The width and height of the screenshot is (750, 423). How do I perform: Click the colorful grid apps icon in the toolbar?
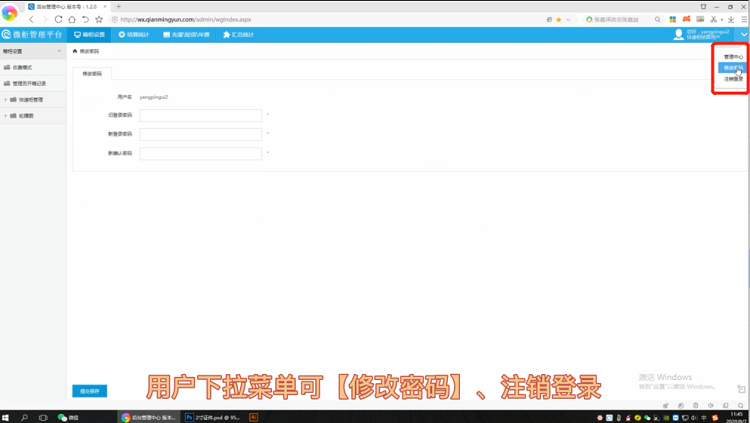(x=673, y=19)
